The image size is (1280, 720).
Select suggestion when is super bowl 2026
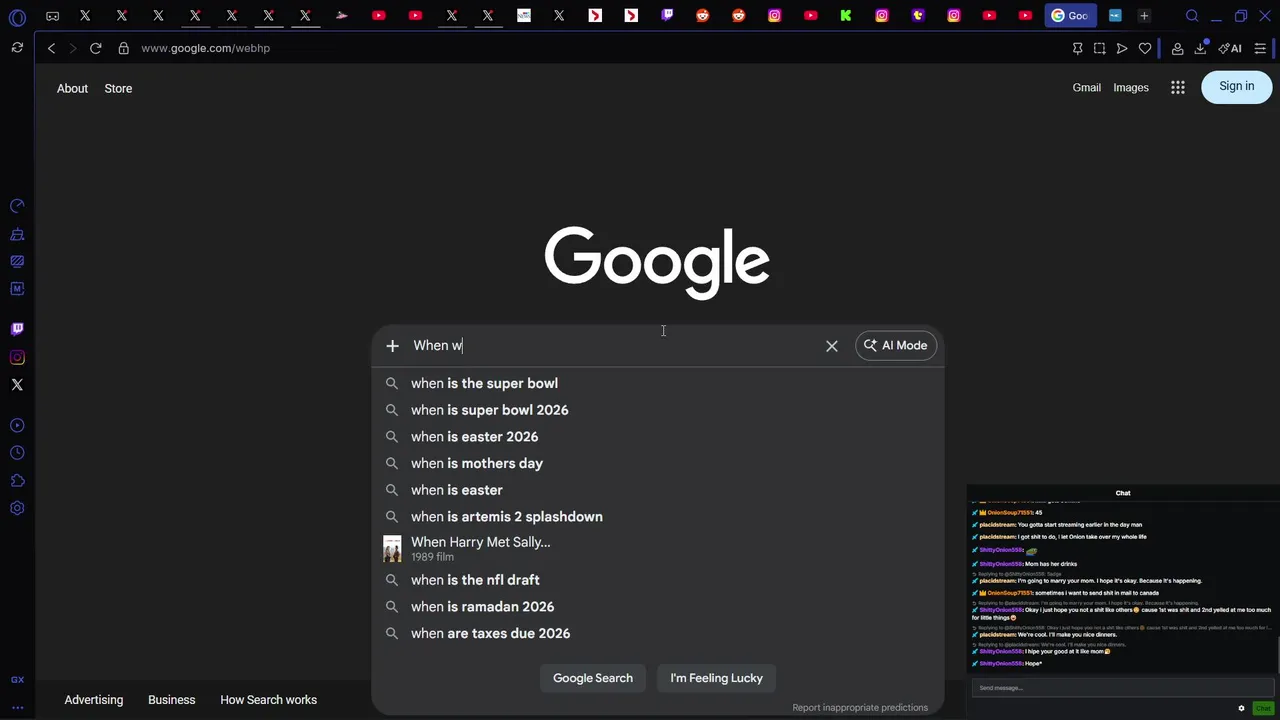pyautogui.click(x=658, y=410)
